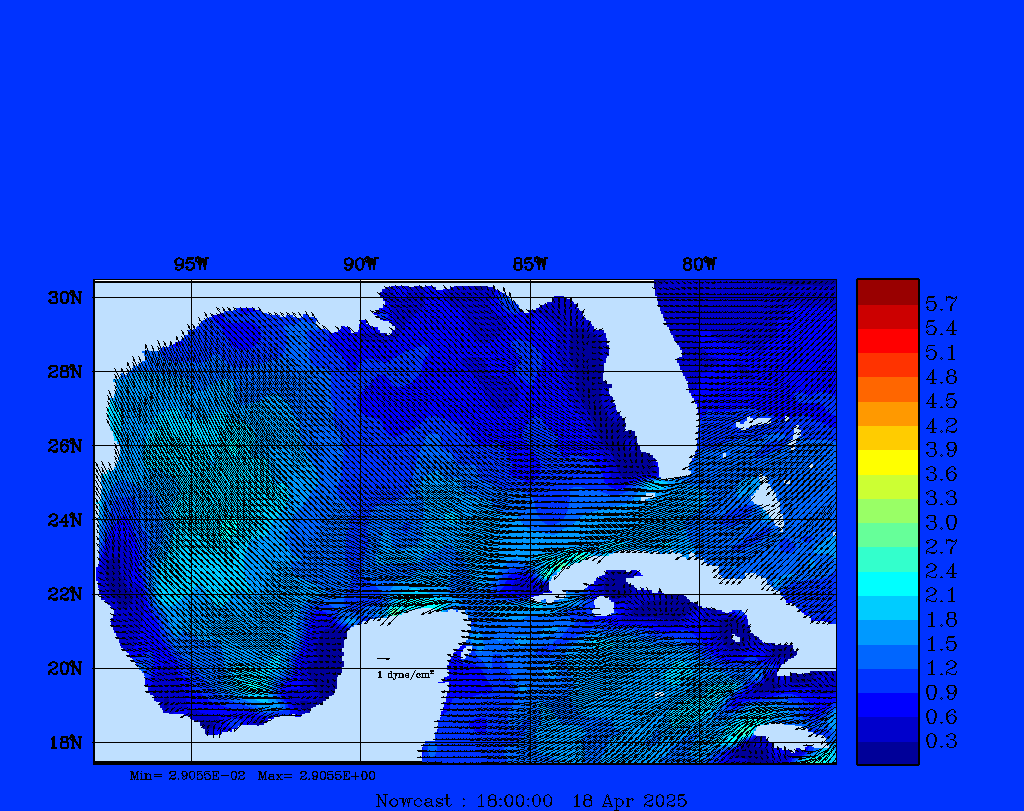This screenshot has width=1024, height=811.
Task: Click the 1 dyne/cm² scale arrow
Action: point(383,659)
